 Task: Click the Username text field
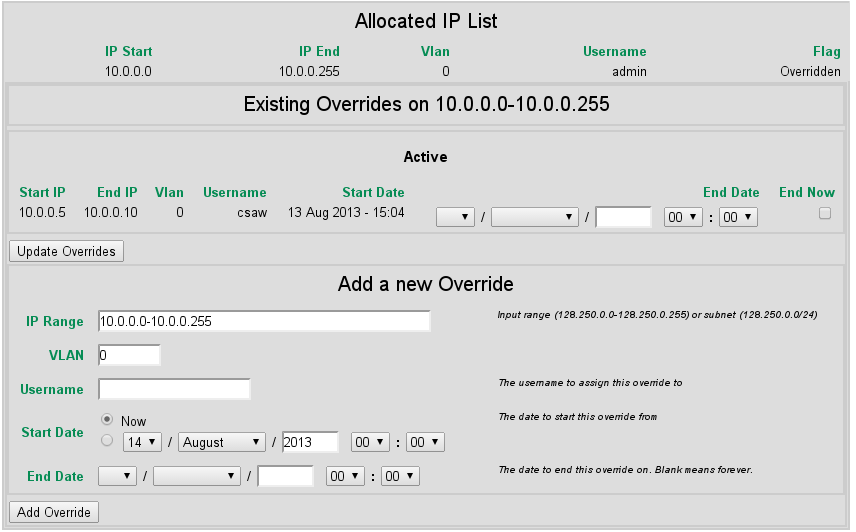coord(174,389)
